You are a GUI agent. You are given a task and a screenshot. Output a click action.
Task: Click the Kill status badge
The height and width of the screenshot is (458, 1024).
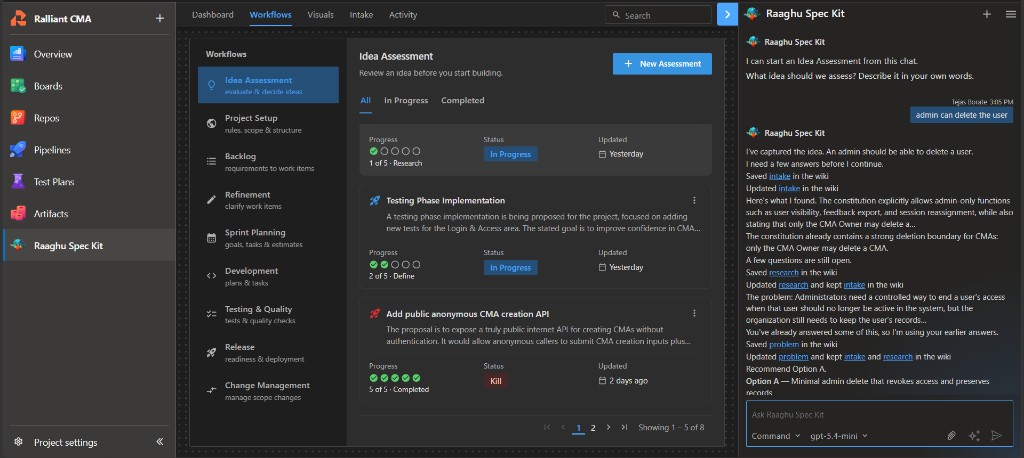pyautogui.click(x=496, y=381)
